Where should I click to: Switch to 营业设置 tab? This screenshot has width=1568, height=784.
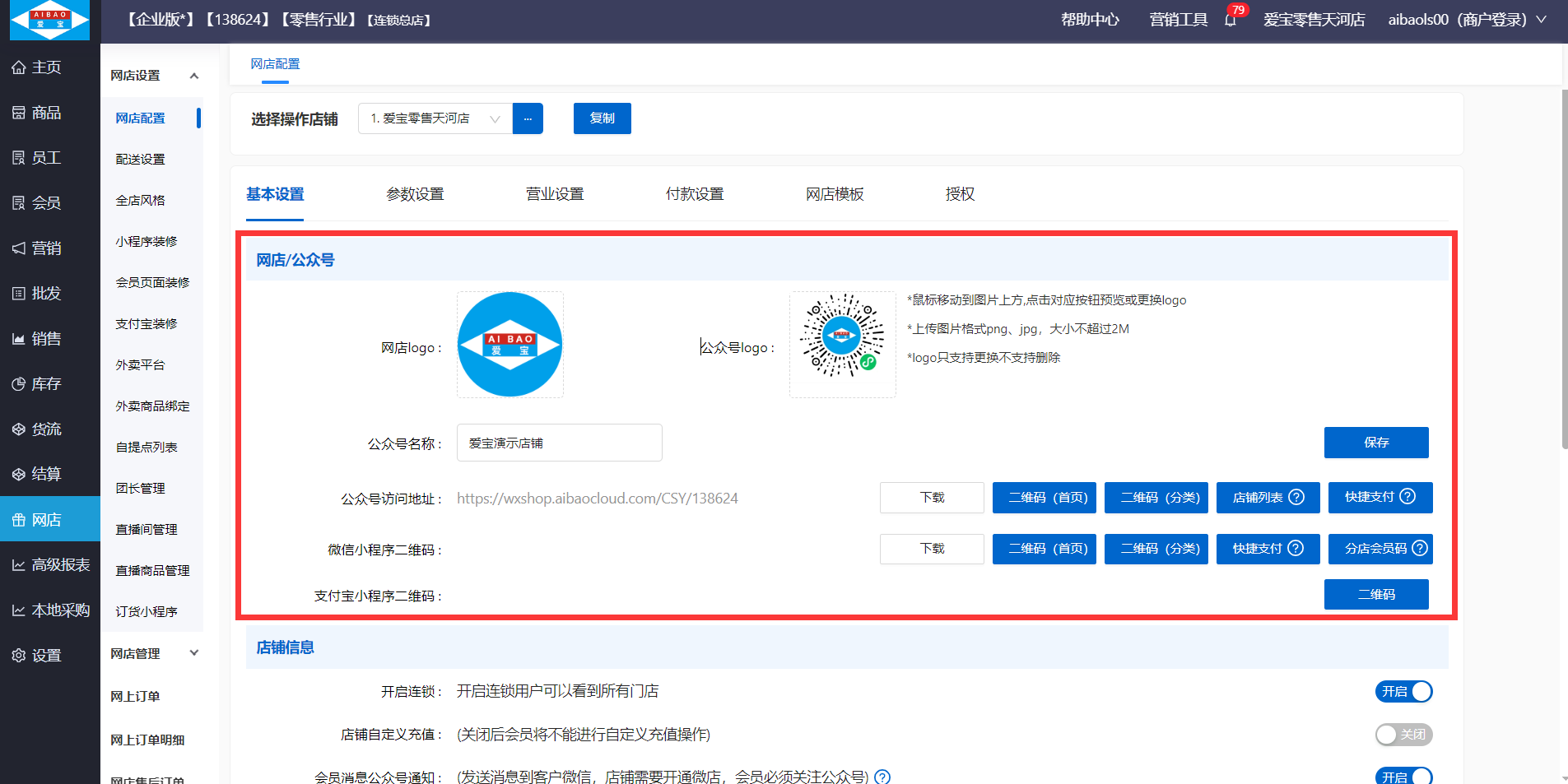(x=555, y=194)
